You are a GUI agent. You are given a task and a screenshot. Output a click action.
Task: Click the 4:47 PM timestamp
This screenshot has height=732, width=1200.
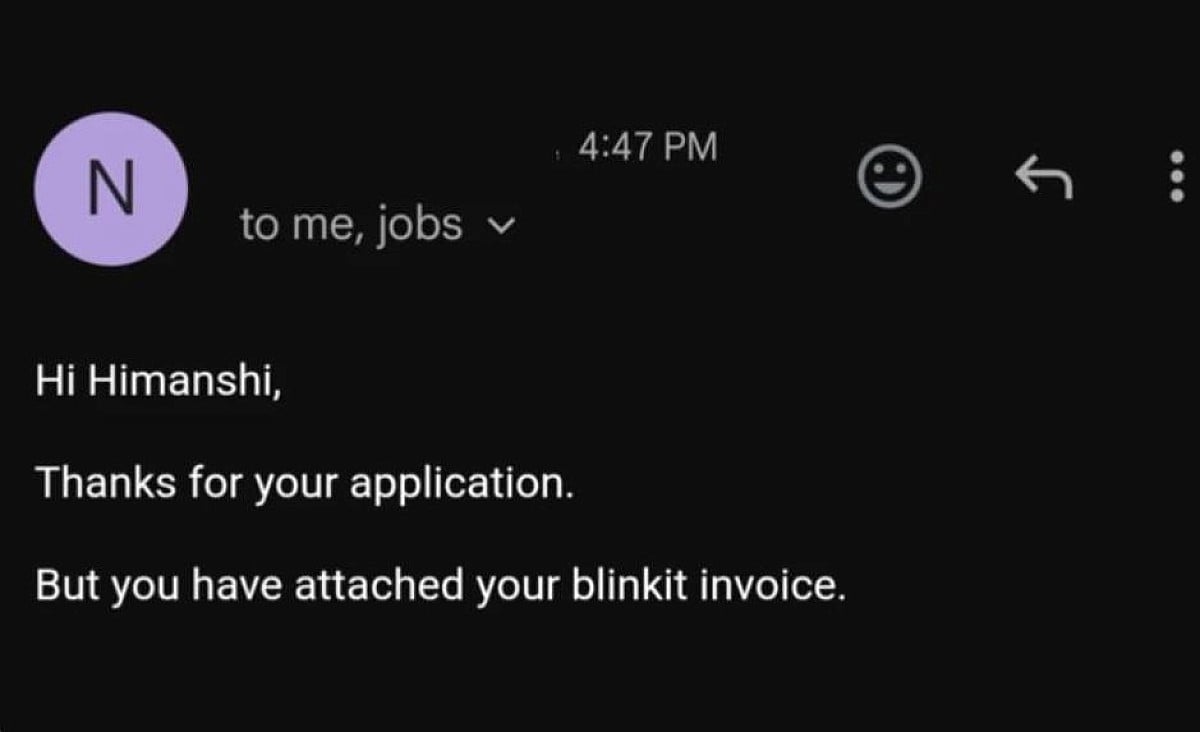click(x=648, y=147)
